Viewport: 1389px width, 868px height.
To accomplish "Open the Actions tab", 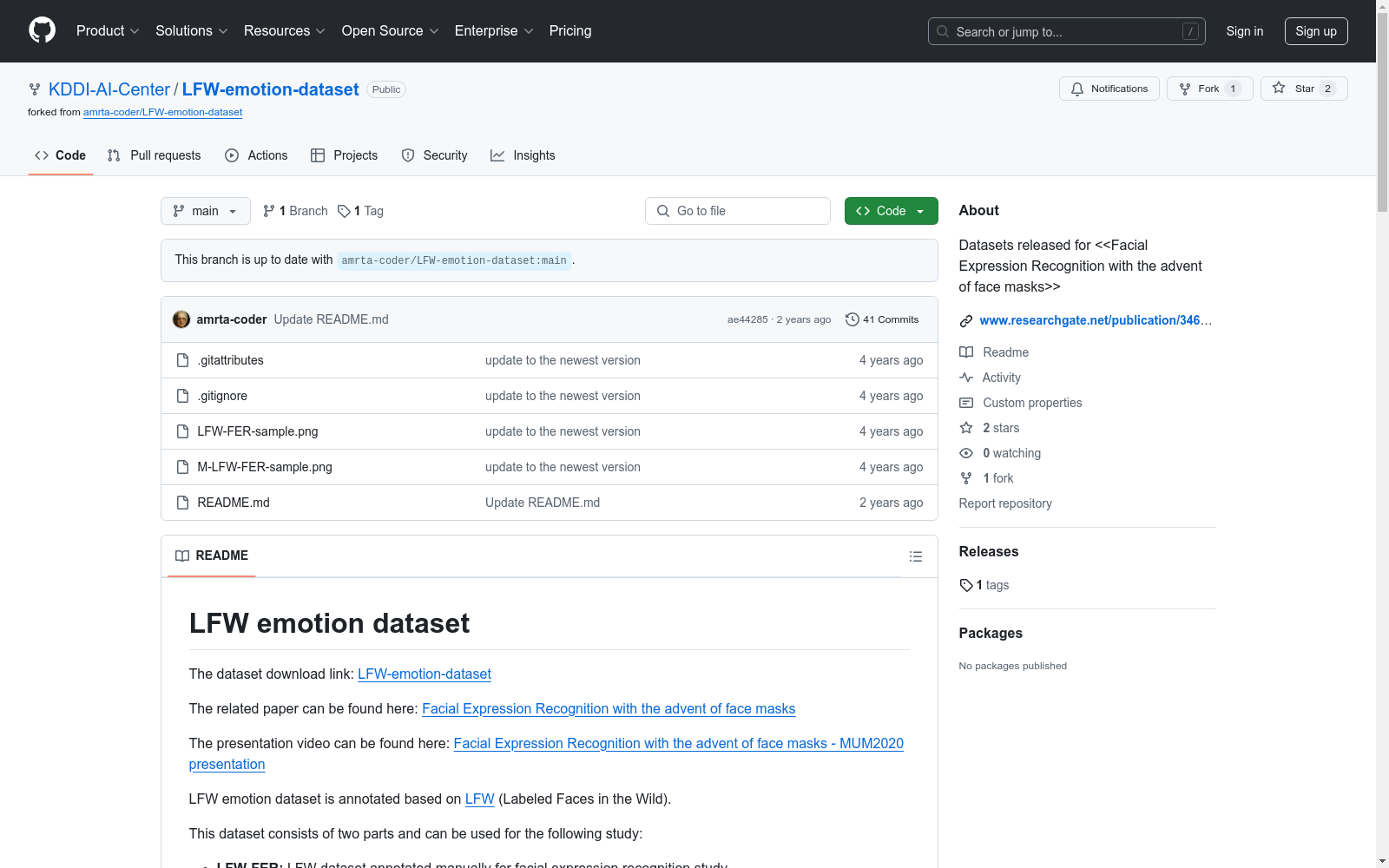I will [256, 155].
